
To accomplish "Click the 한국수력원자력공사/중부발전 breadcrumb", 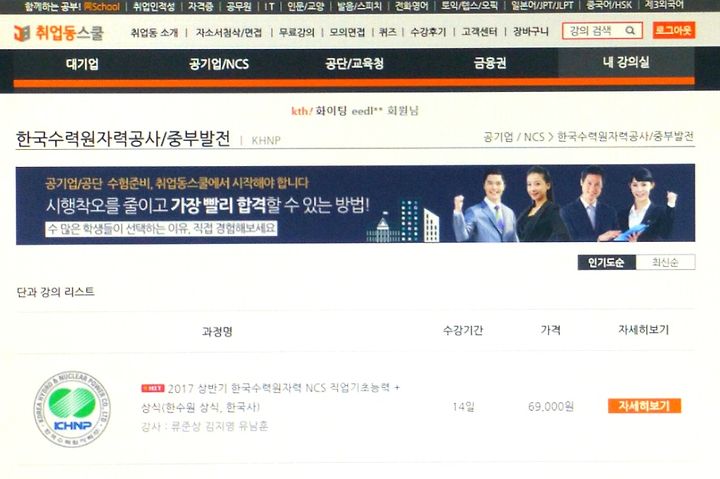I will click(625, 136).
